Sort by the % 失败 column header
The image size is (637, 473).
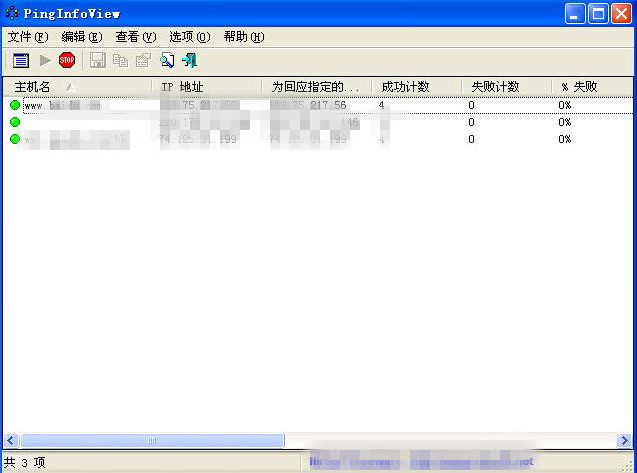tap(592, 87)
